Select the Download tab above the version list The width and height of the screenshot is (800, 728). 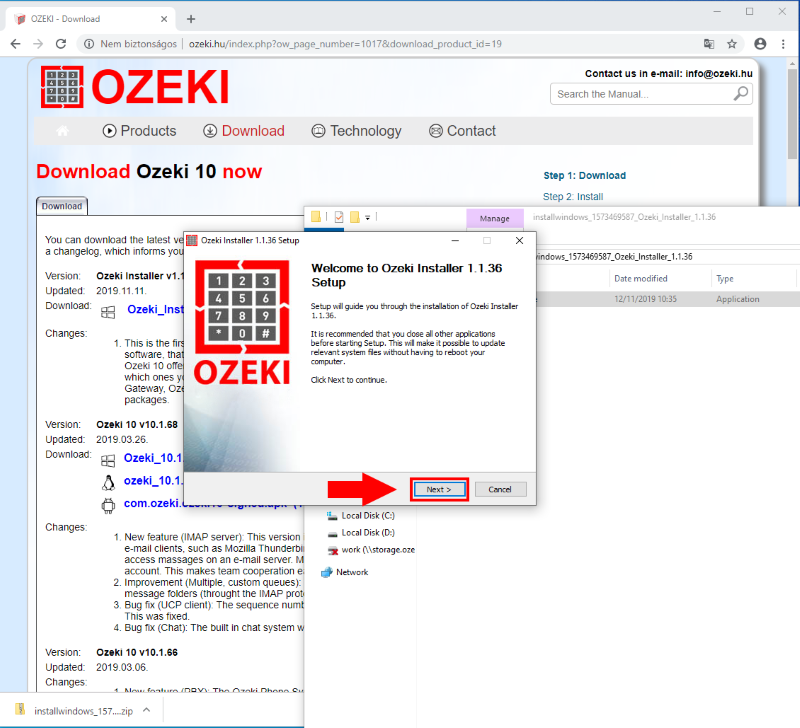coord(62,206)
